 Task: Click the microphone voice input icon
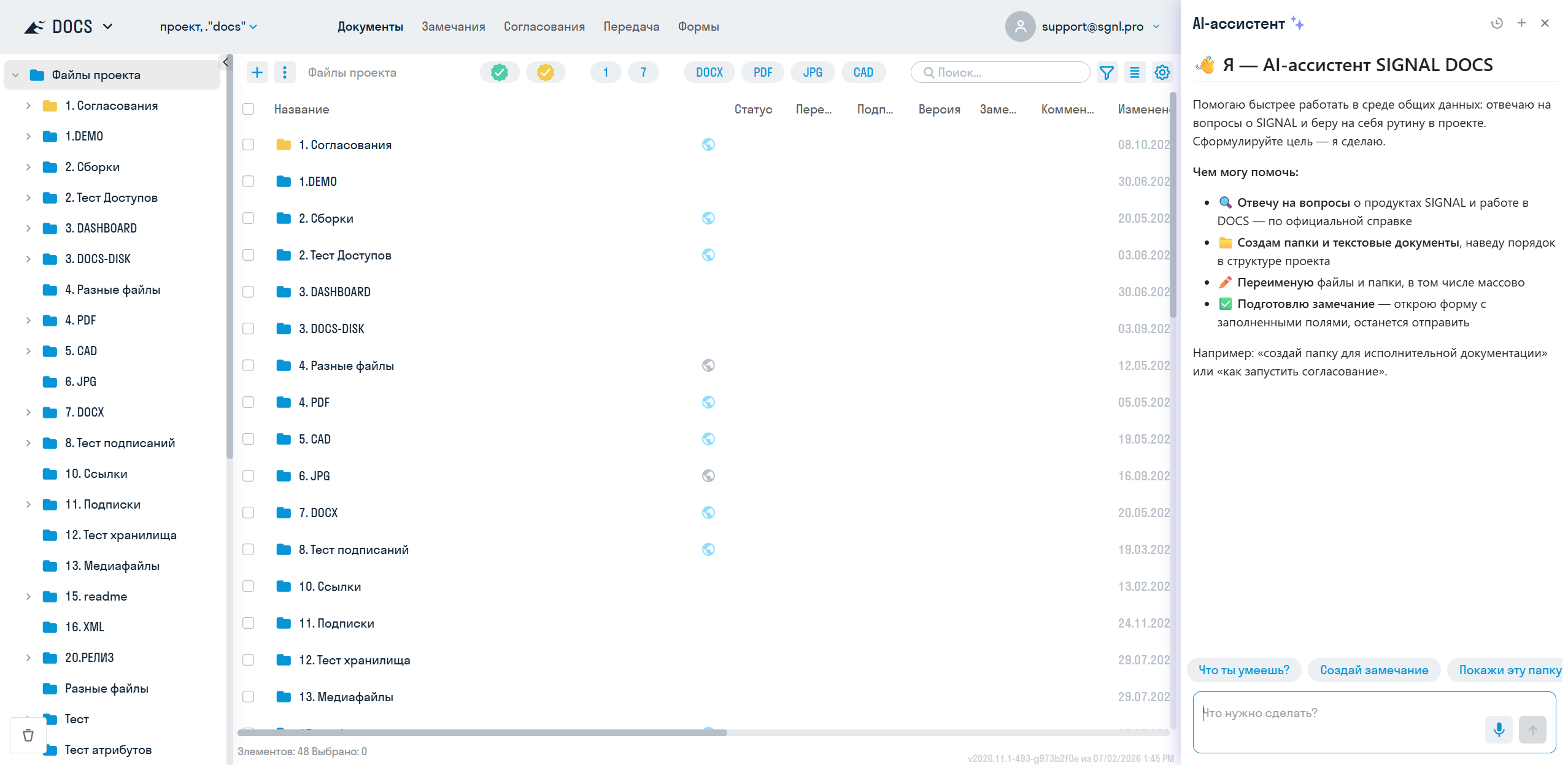[x=1499, y=729]
